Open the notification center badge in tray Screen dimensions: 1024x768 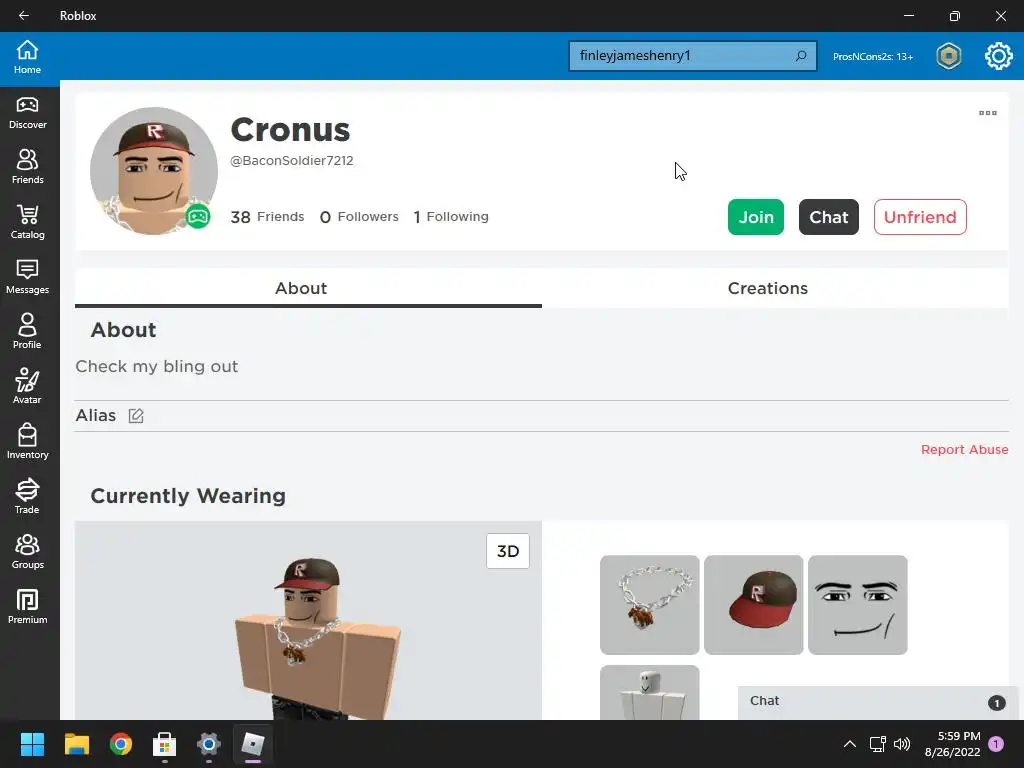(x=997, y=744)
